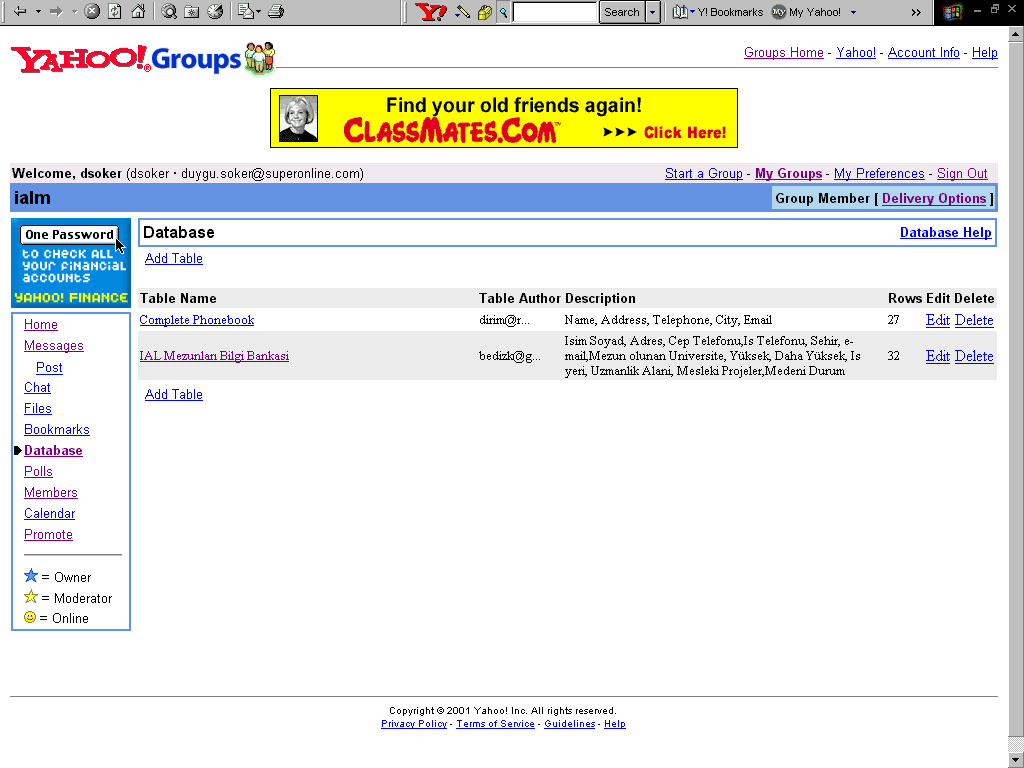Click the red Y! Yahoo toolbar logo
Viewport: 1024px width, 768px height.
point(430,12)
